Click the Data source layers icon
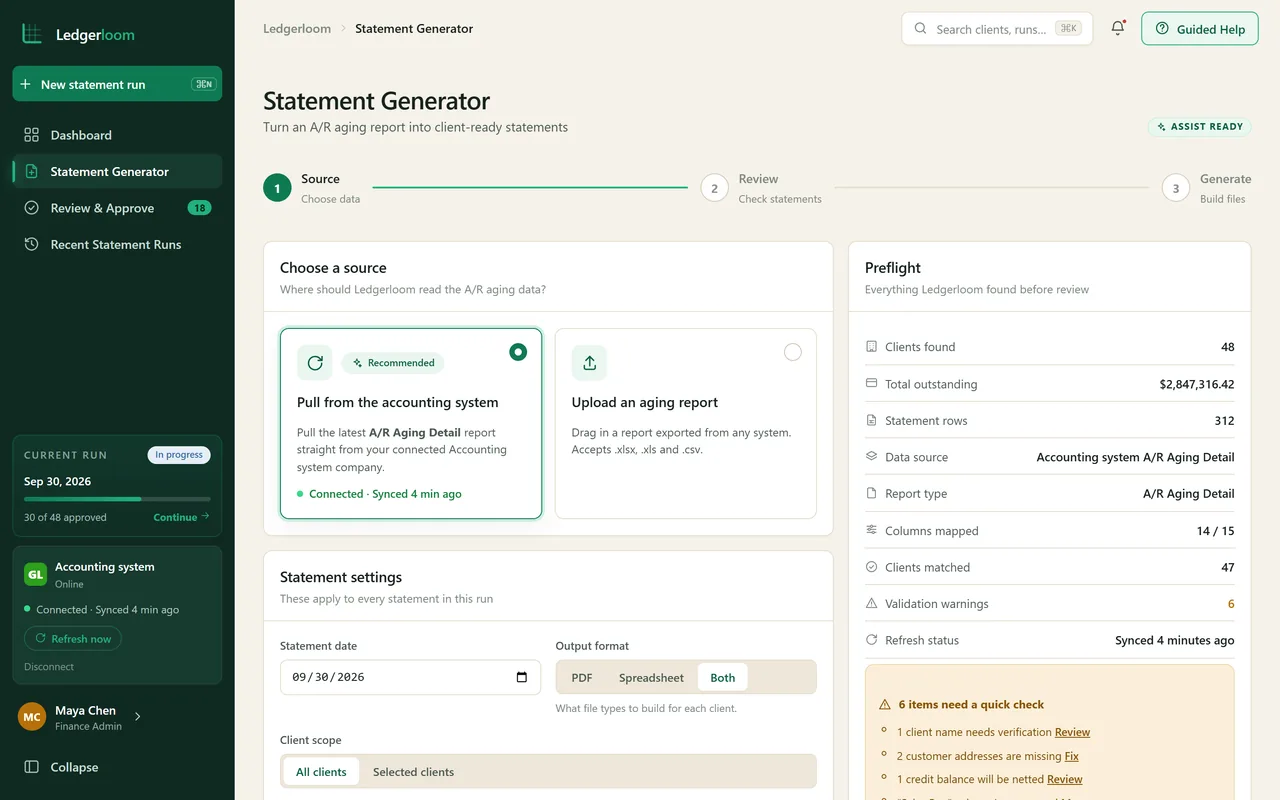 871,457
